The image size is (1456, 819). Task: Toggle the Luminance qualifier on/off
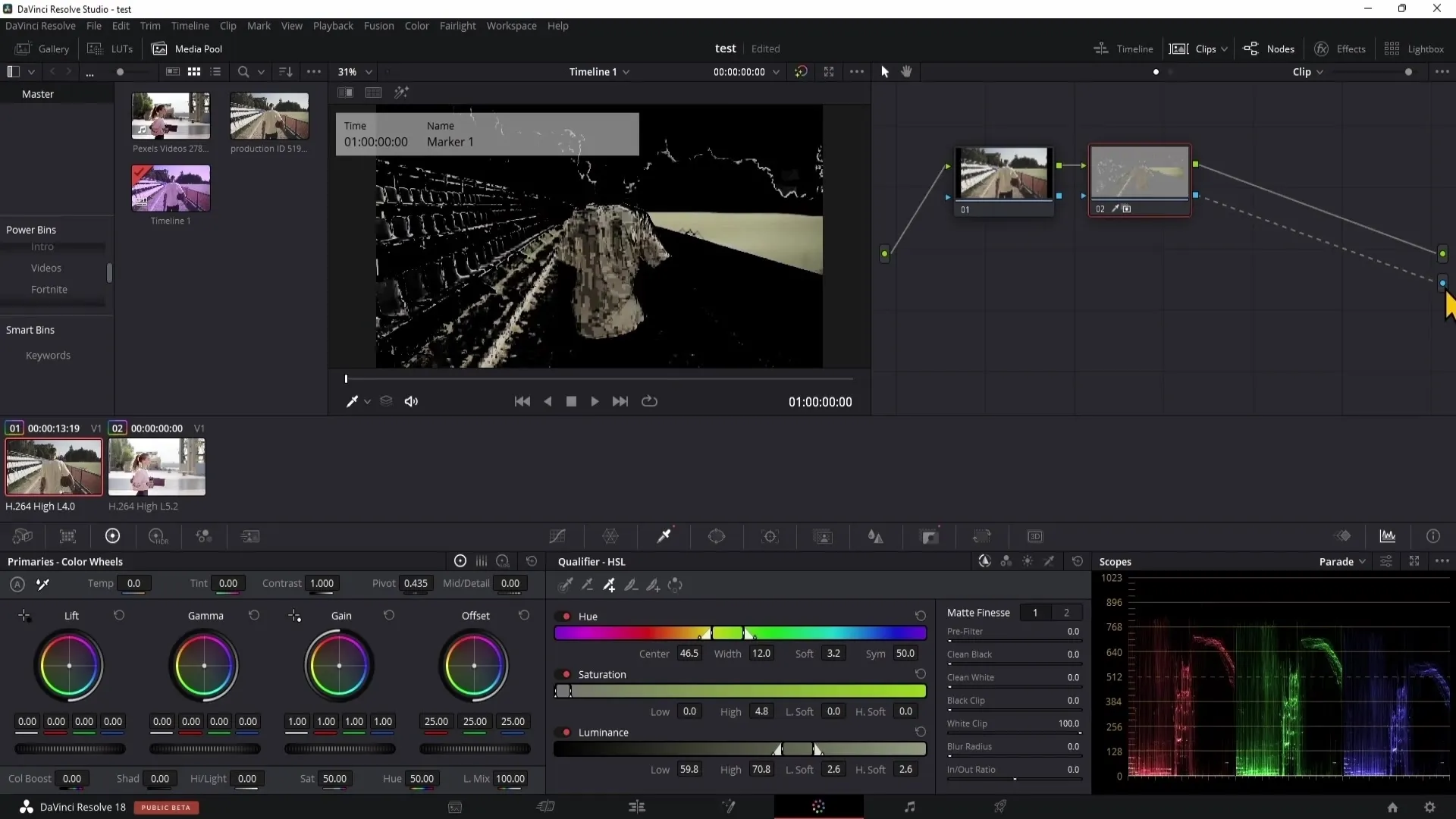[x=566, y=733]
